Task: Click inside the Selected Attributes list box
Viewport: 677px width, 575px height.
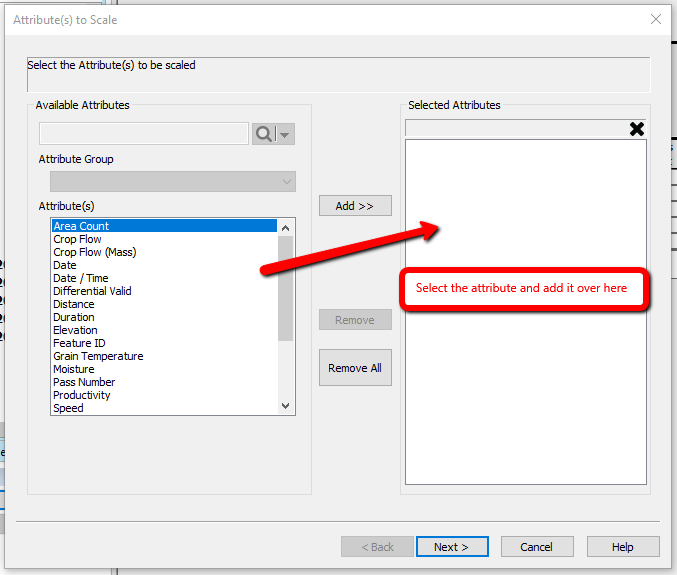Action: [525, 400]
